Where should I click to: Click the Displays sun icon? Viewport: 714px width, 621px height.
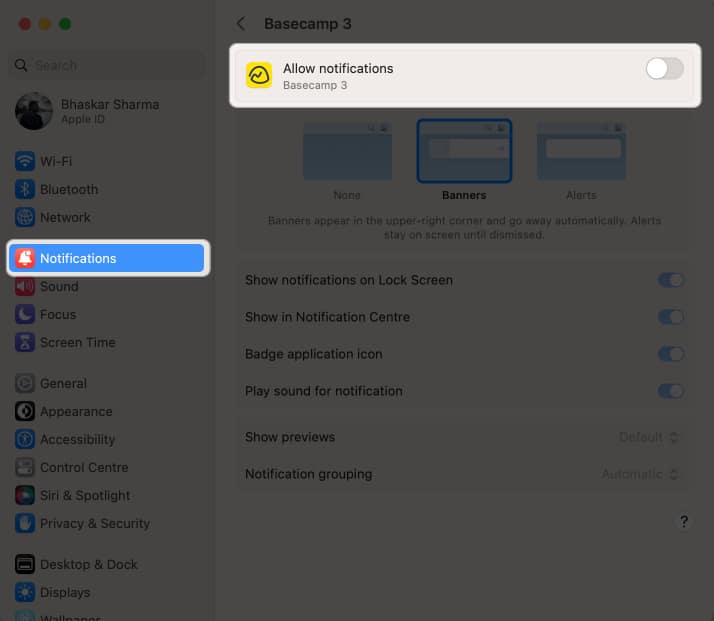pos(25,592)
